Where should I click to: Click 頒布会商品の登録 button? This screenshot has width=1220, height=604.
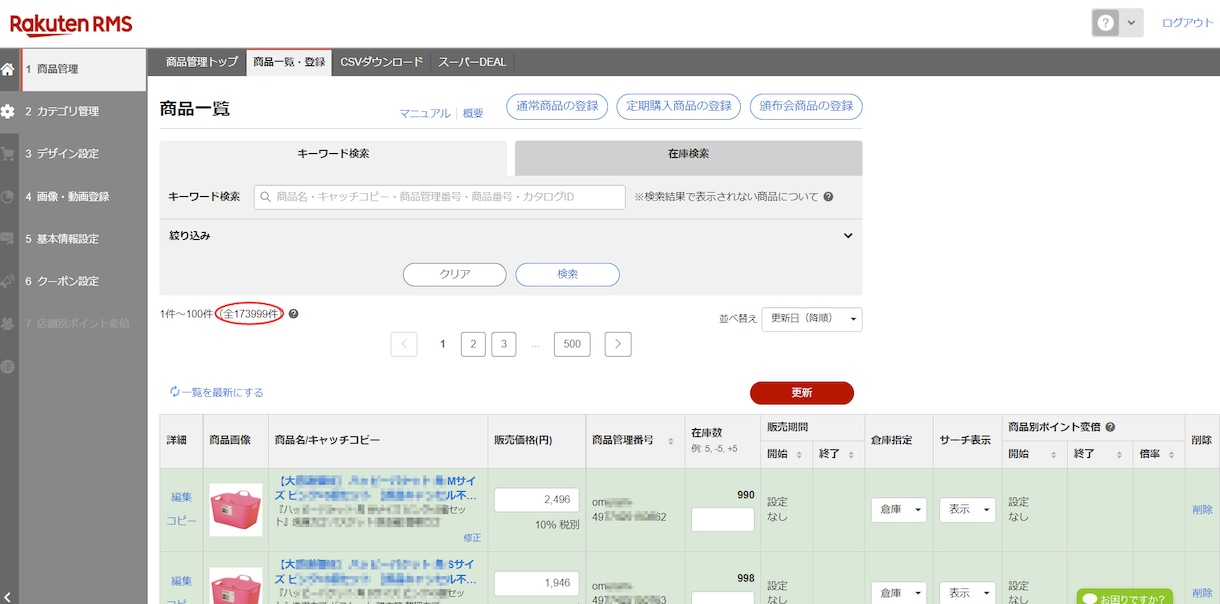coord(806,106)
